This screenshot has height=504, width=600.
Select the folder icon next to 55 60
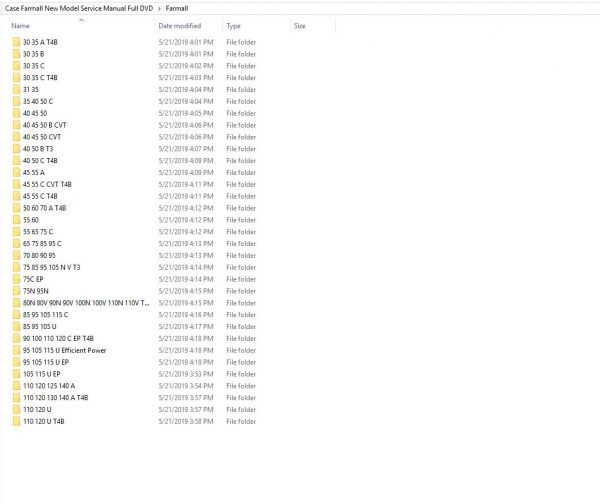pyautogui.click(x=16, y=220)
